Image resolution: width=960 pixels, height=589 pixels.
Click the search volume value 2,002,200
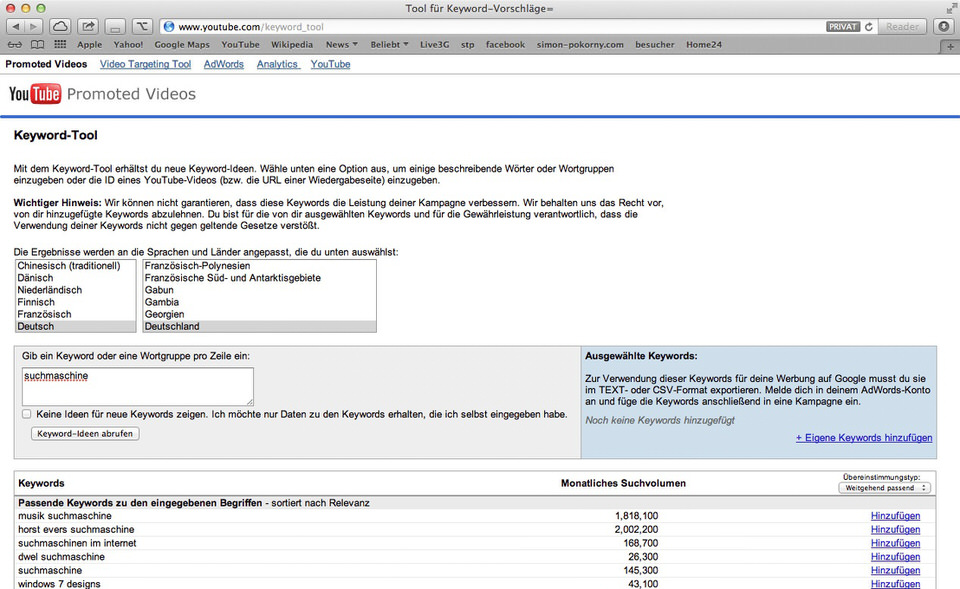tap(637, 530)
